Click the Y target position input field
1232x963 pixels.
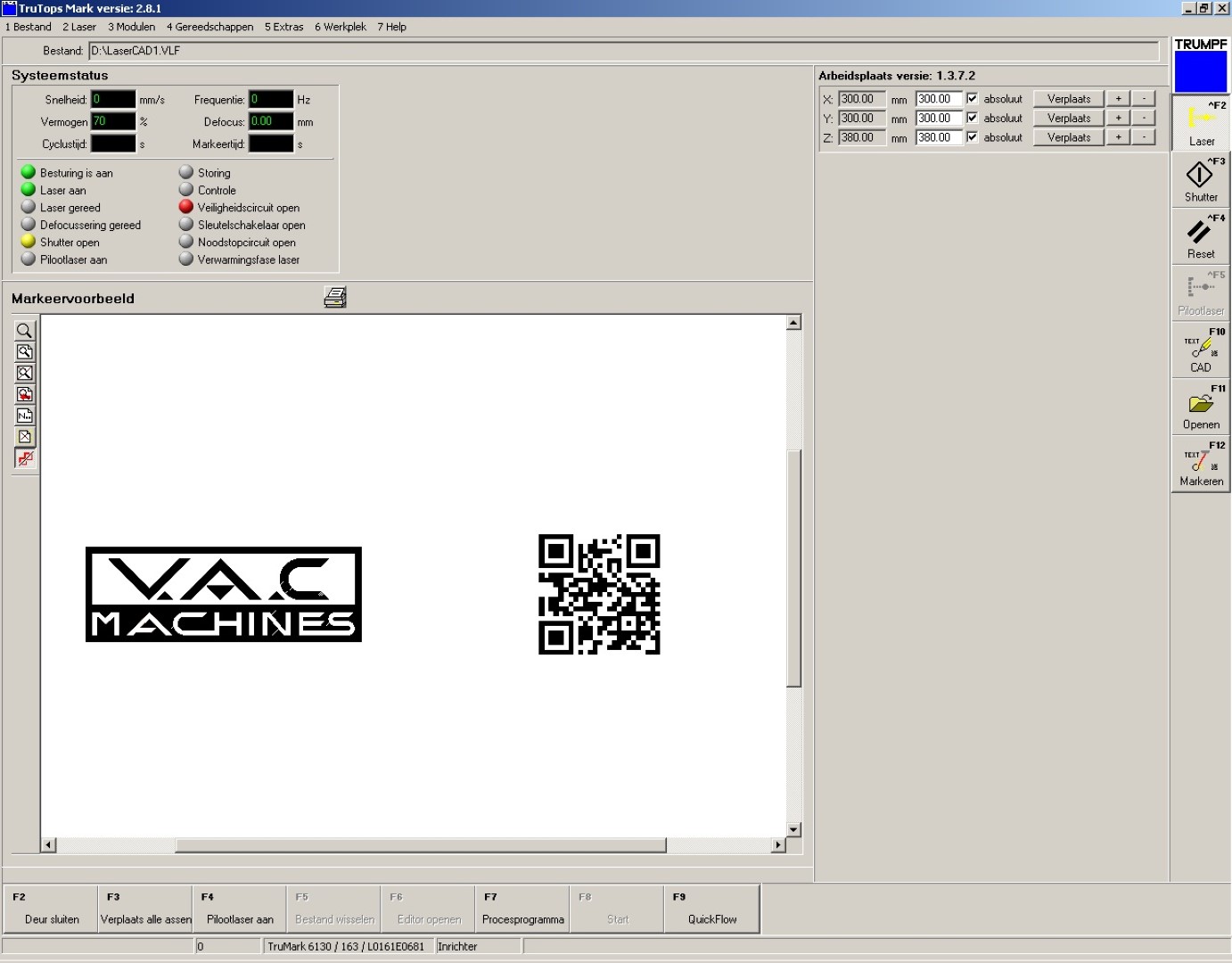coord(940,118)
